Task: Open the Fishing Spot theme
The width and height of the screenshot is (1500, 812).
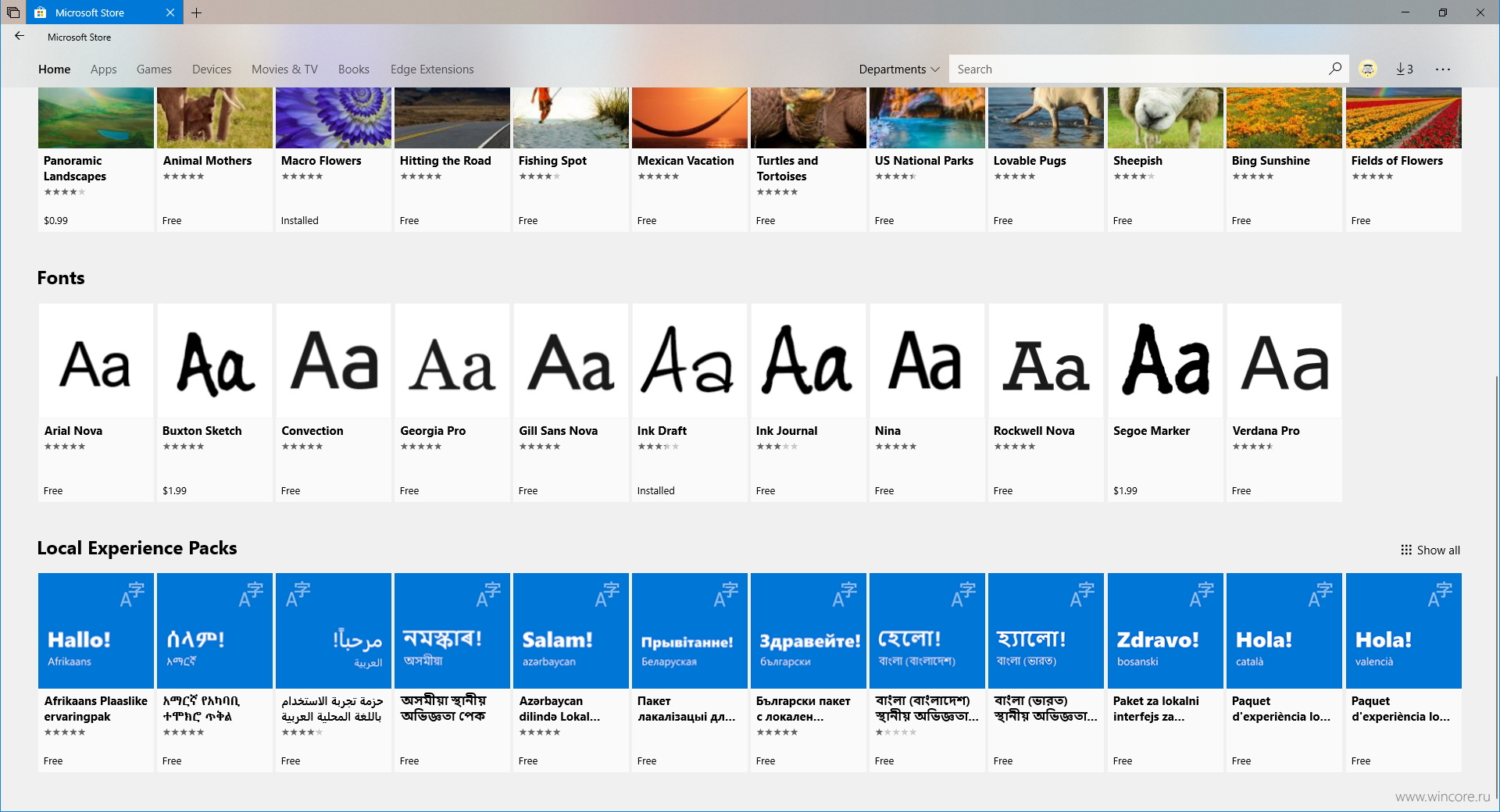Action: pos(571,159)
